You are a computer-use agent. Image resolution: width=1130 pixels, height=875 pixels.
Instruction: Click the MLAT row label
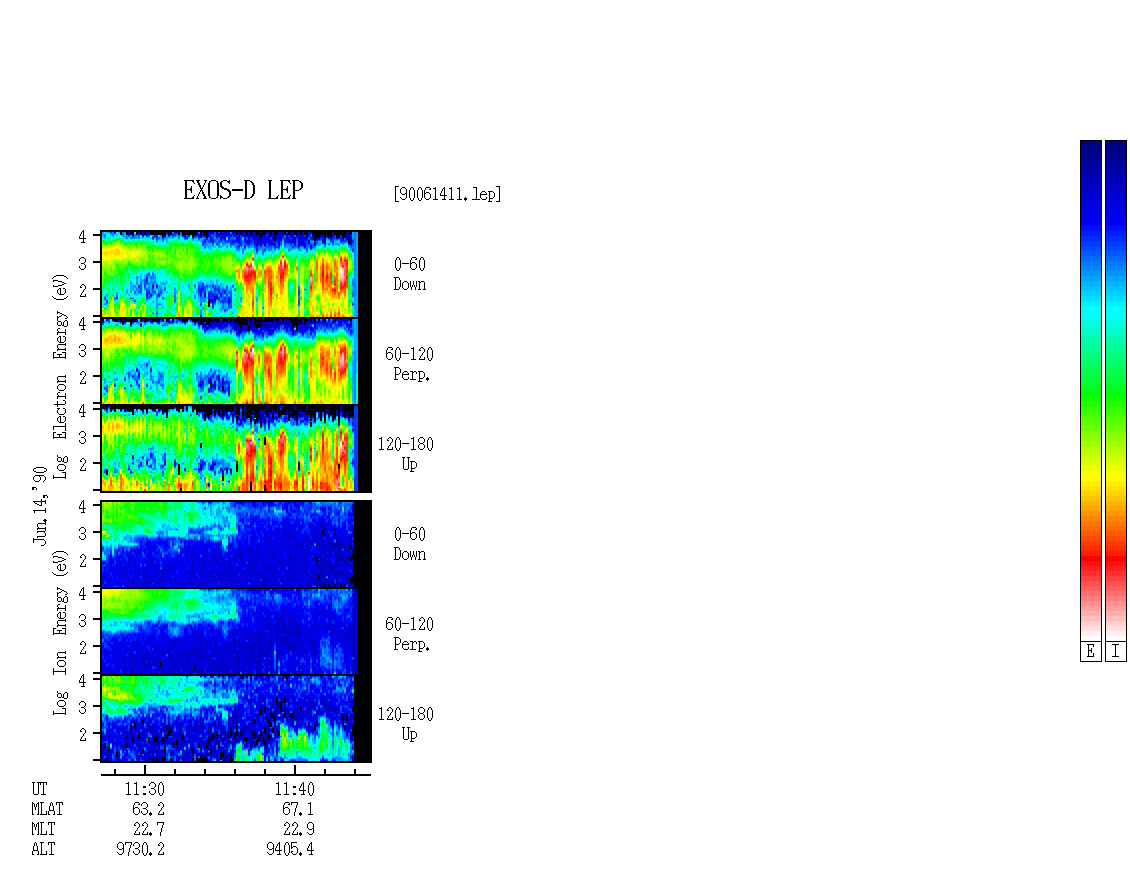[47, 809]
